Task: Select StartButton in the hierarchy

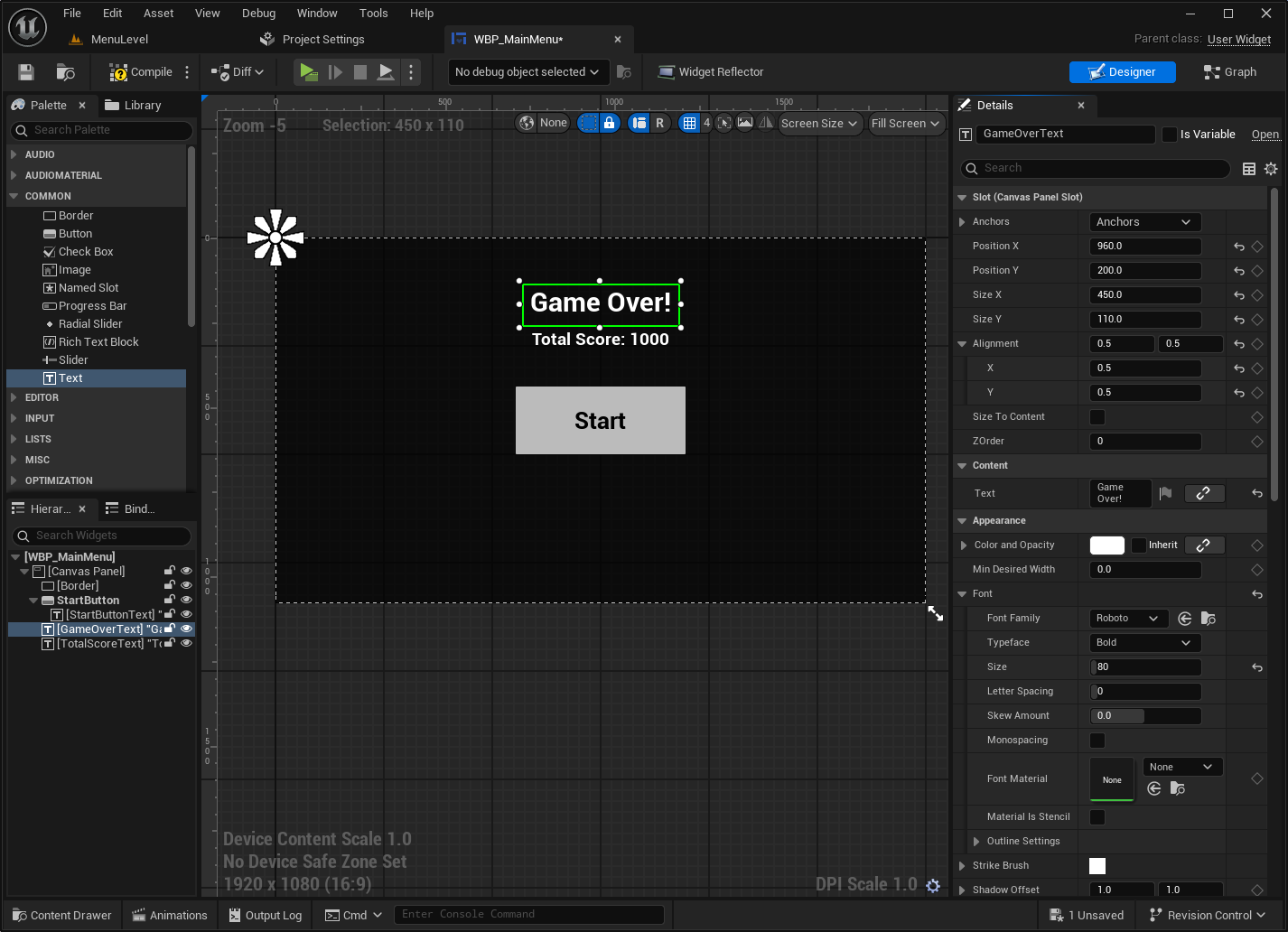Action: coord(88,601)
